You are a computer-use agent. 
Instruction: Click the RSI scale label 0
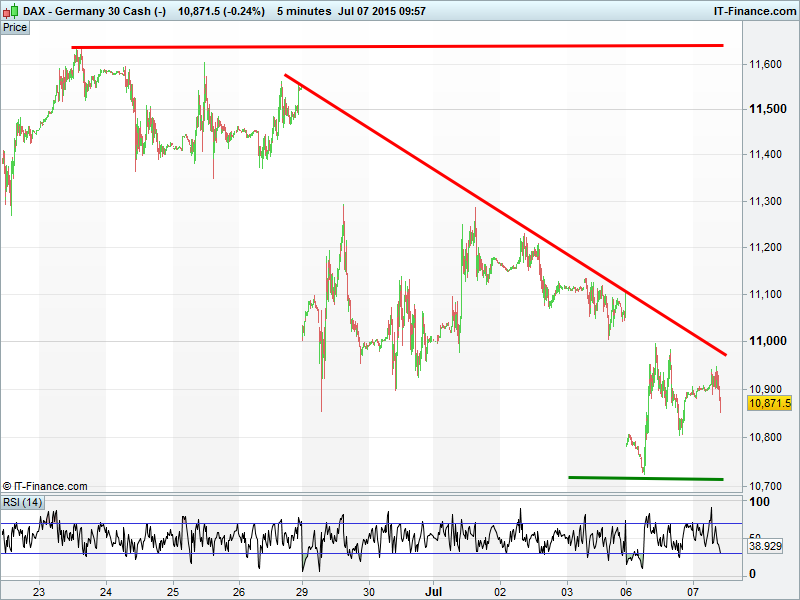tap(752, 574)
